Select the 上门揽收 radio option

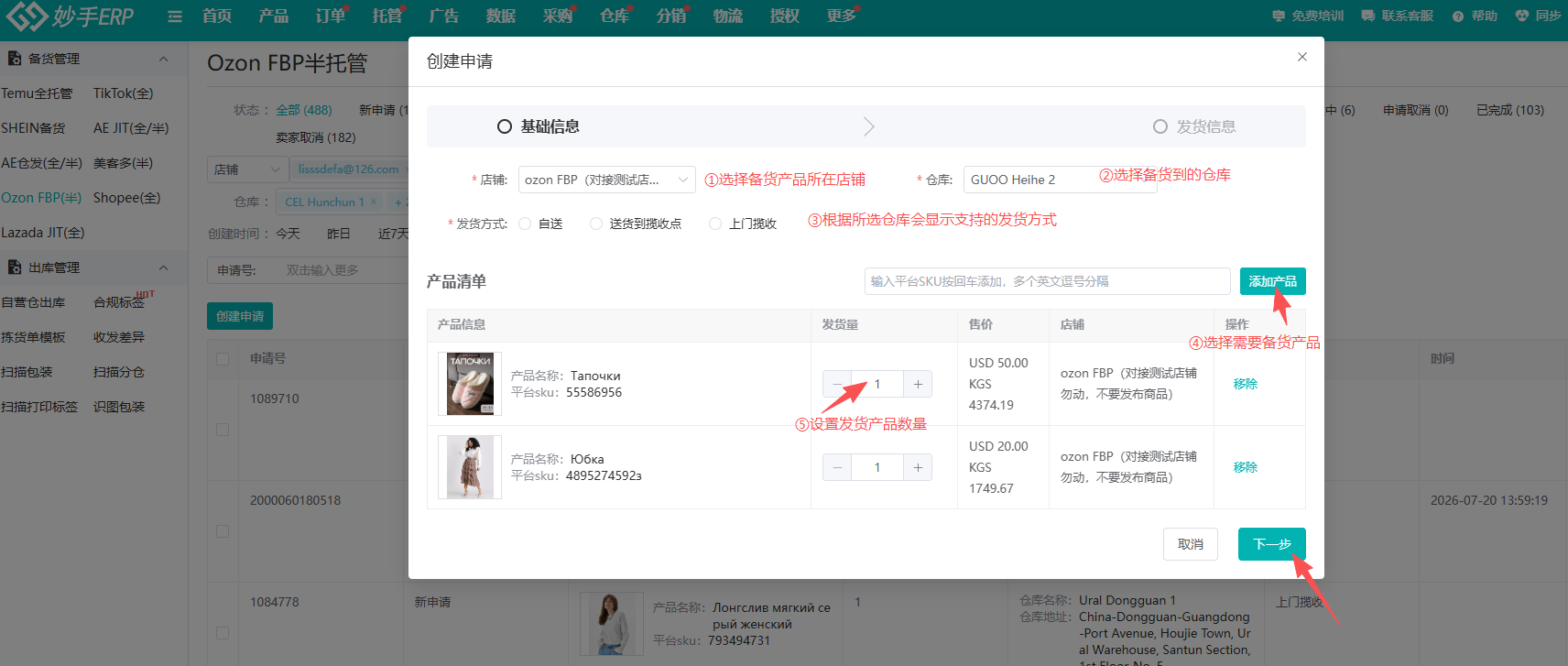[715, 224]
